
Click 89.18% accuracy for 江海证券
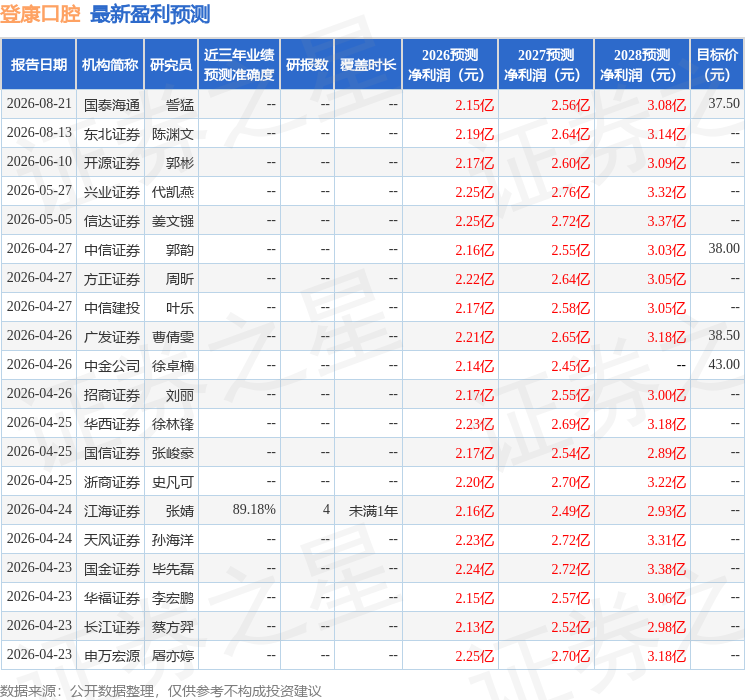pyautogui.click(x=254, y=509)
